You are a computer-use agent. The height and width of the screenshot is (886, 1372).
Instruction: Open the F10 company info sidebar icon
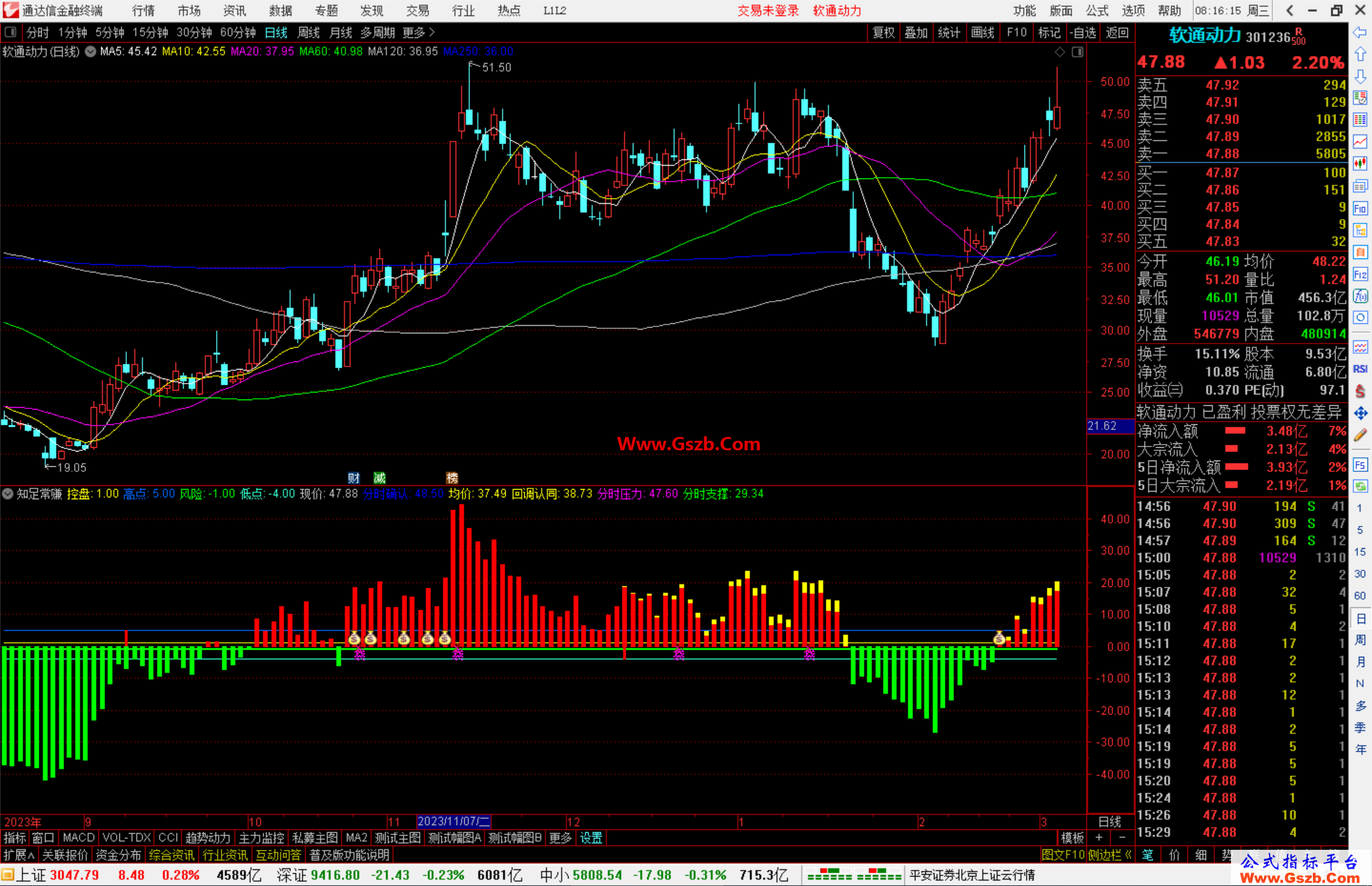(x=1360, y=208)
